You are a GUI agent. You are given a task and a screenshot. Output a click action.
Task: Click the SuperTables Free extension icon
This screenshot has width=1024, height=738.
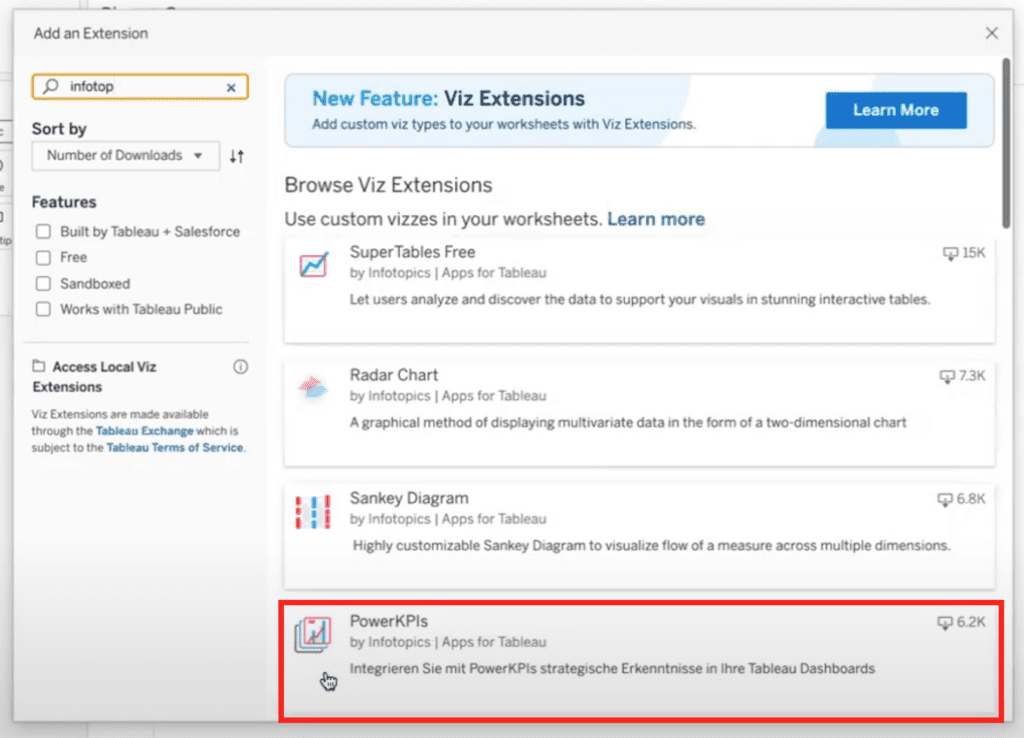(x=313, y=265)
